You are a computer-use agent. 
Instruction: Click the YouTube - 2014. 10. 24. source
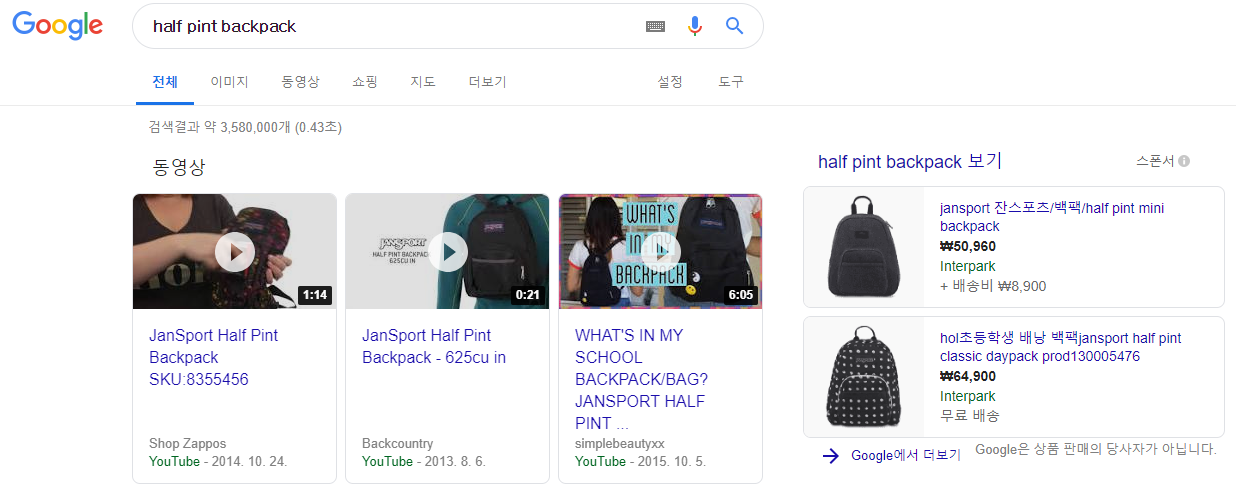pyautogui.click(x=218, y=462)
